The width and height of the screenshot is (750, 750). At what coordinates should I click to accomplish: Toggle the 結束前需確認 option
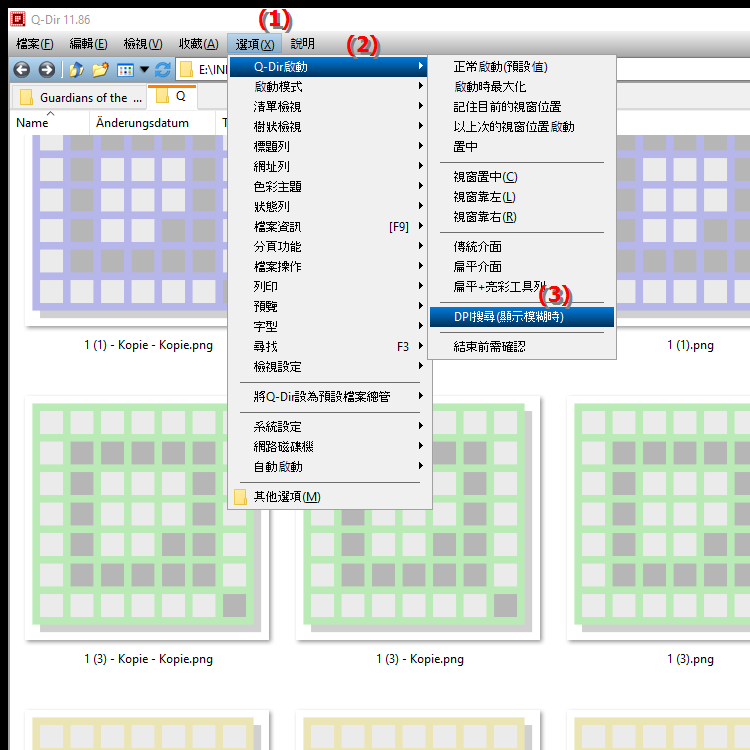pos(521,347)
